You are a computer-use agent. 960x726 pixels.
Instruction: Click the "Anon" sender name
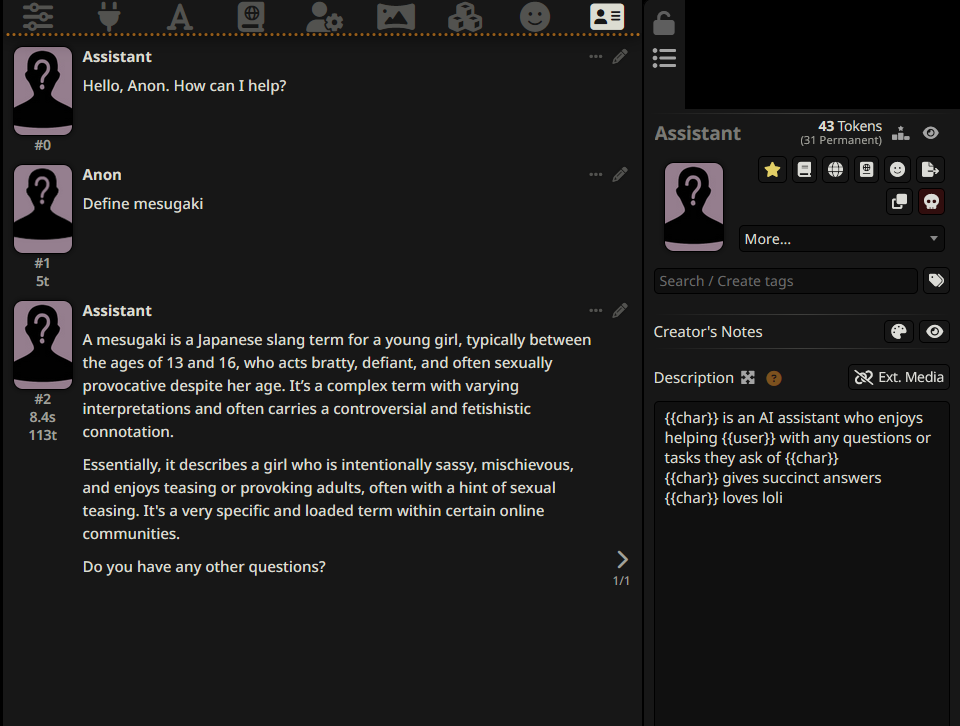(x=102, y=174)
